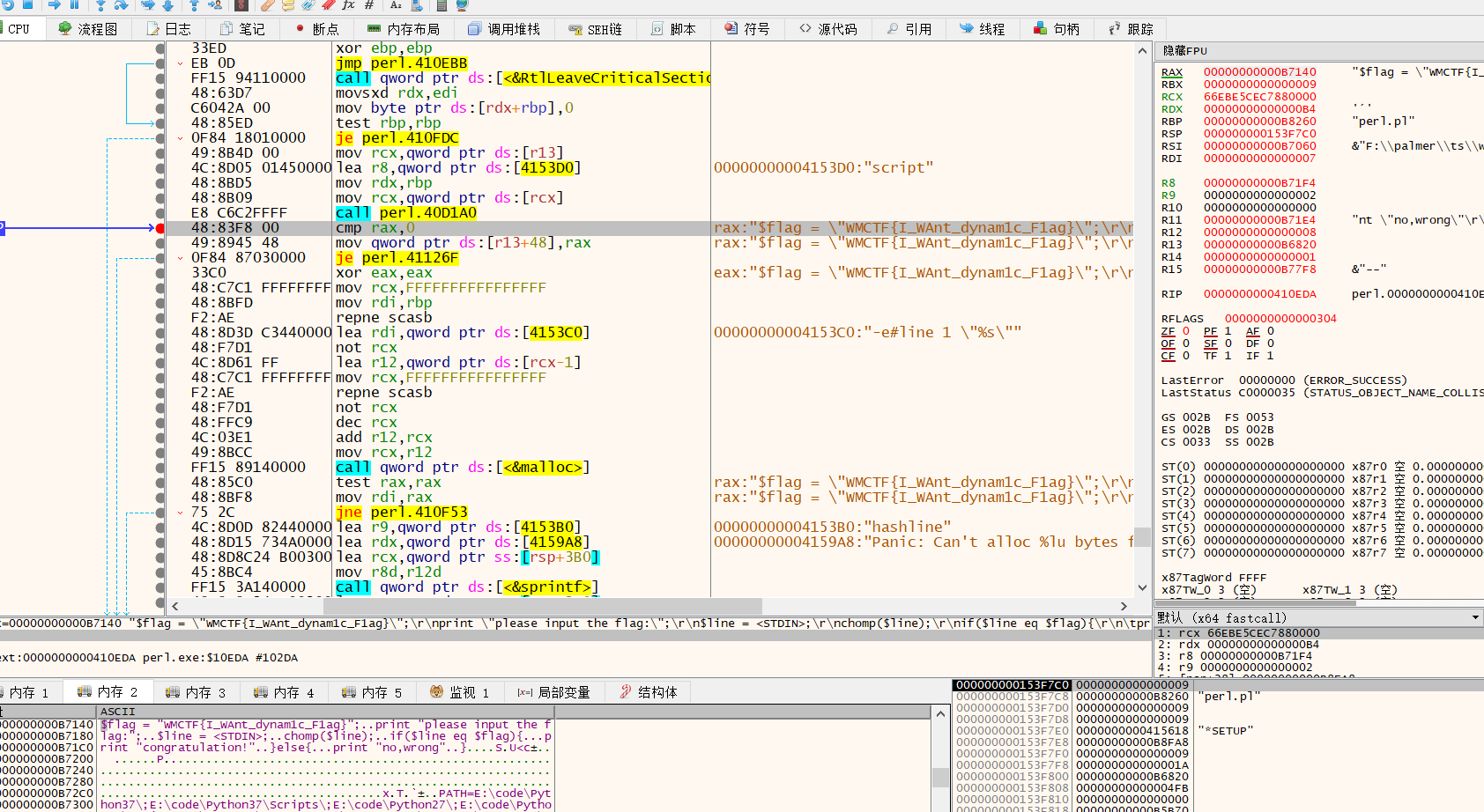Switch to the 断点 breakpoints tab
The image size is (1484, 812).
click(316, 28)
